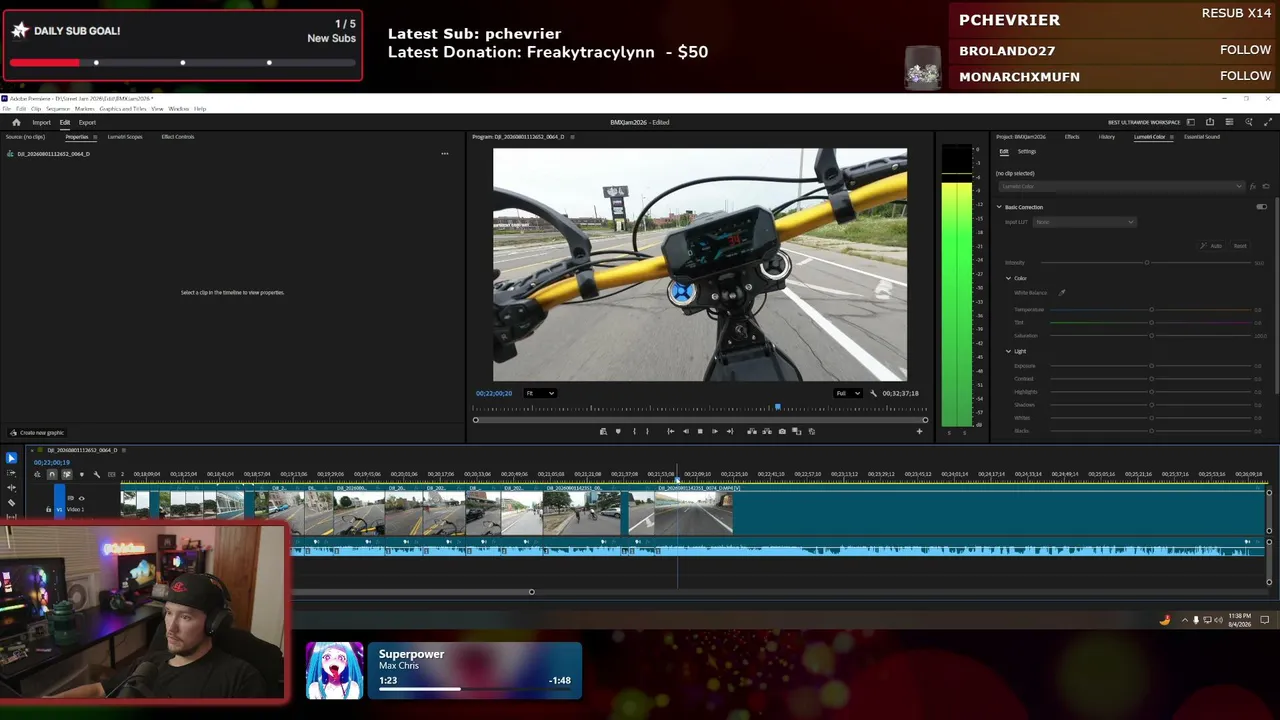Toggle track lock for Video 1

tap(48, 510)
